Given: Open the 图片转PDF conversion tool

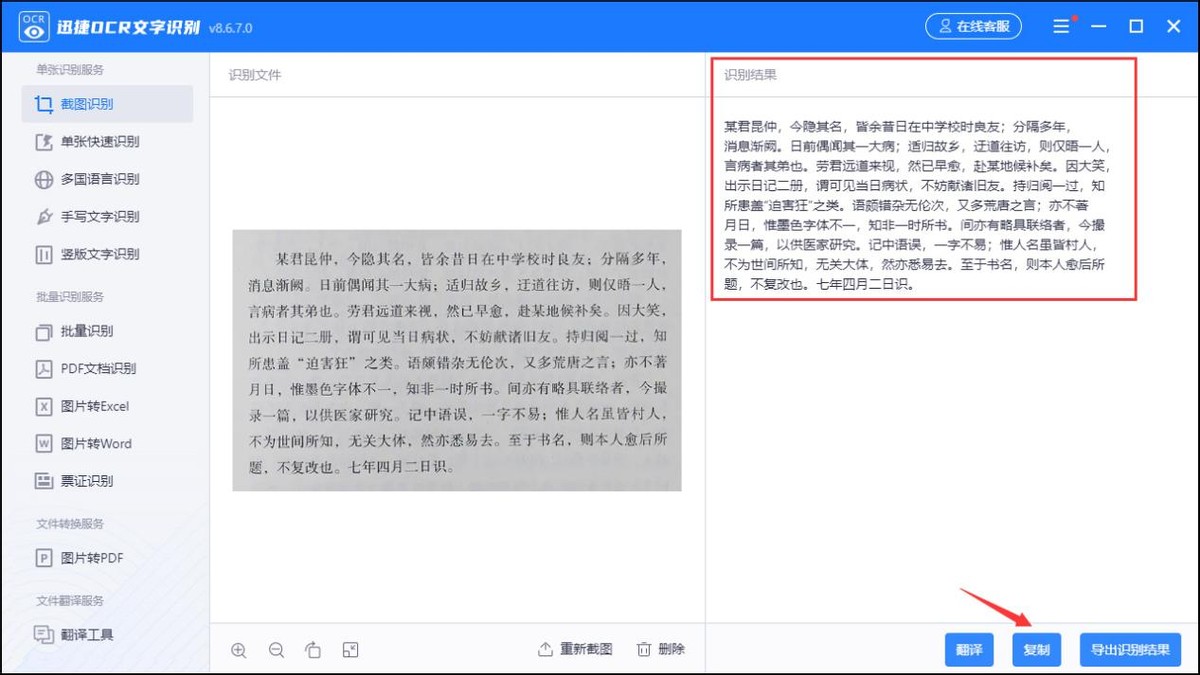Looking at the screenshot, I should pos(103,557).
